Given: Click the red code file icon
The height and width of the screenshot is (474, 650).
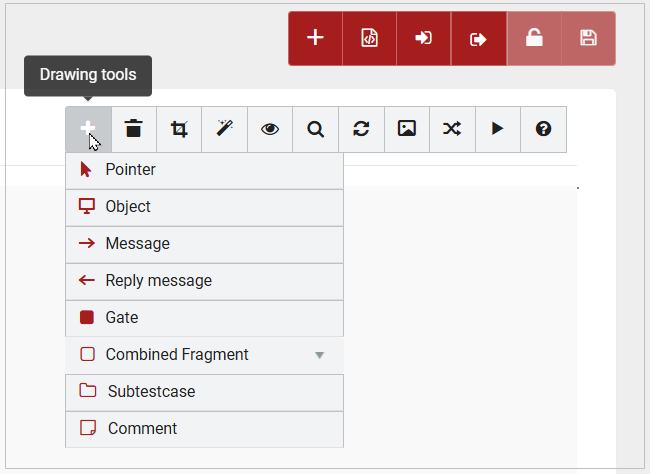Looking at the screenshot, I should 369,39.
